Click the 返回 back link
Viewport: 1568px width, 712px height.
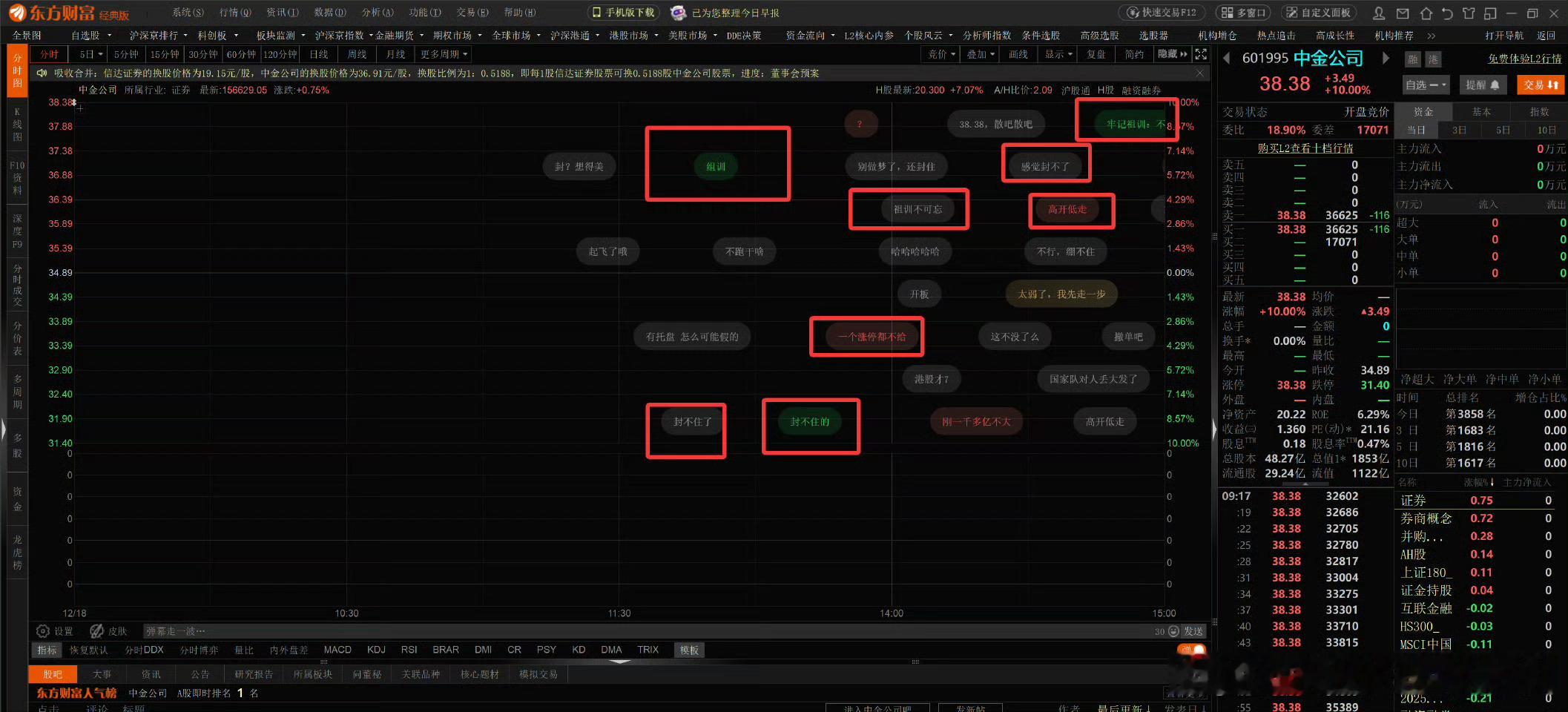1546,36
